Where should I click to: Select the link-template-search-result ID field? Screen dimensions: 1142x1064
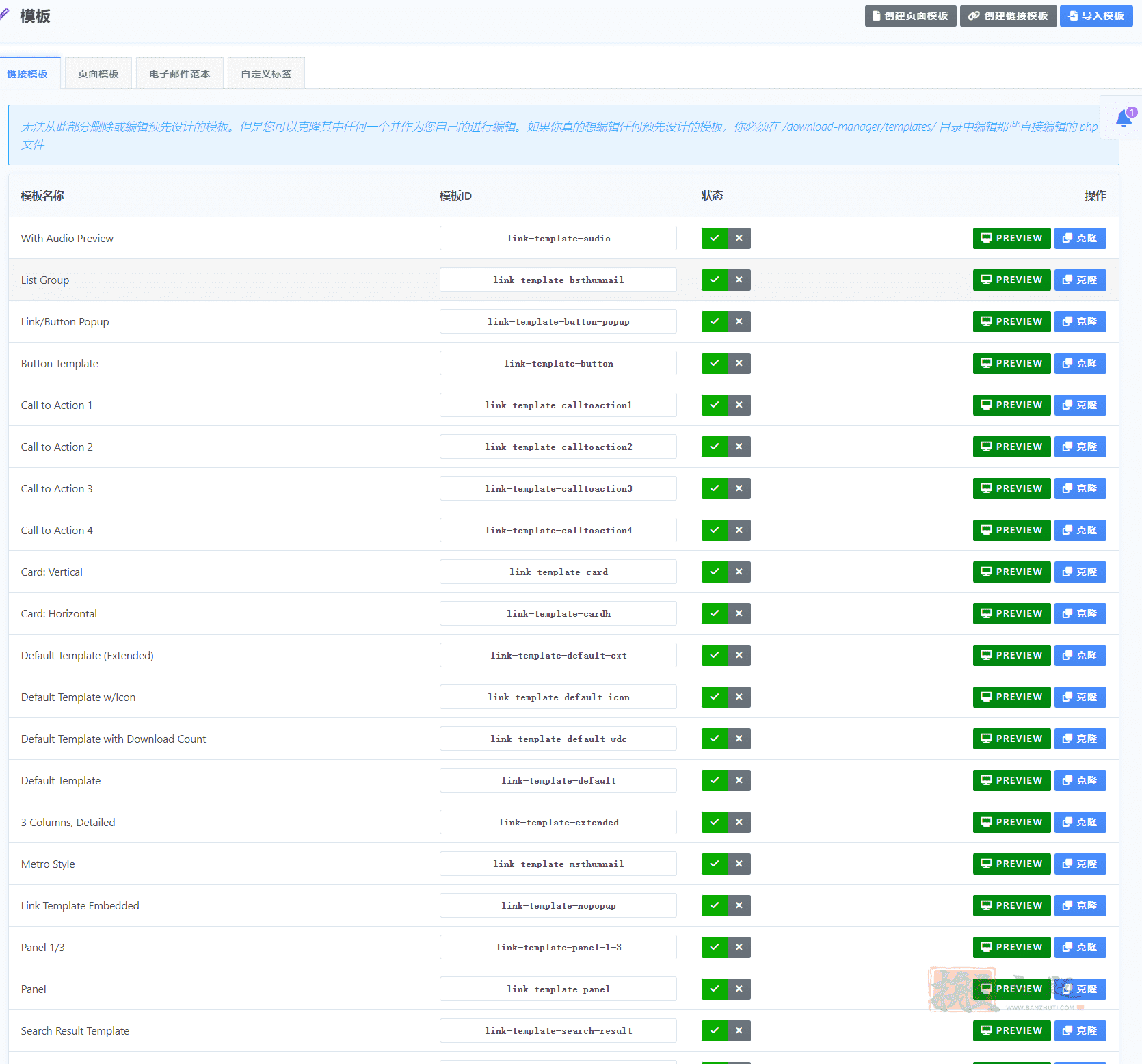click(x=558, y=1030)
